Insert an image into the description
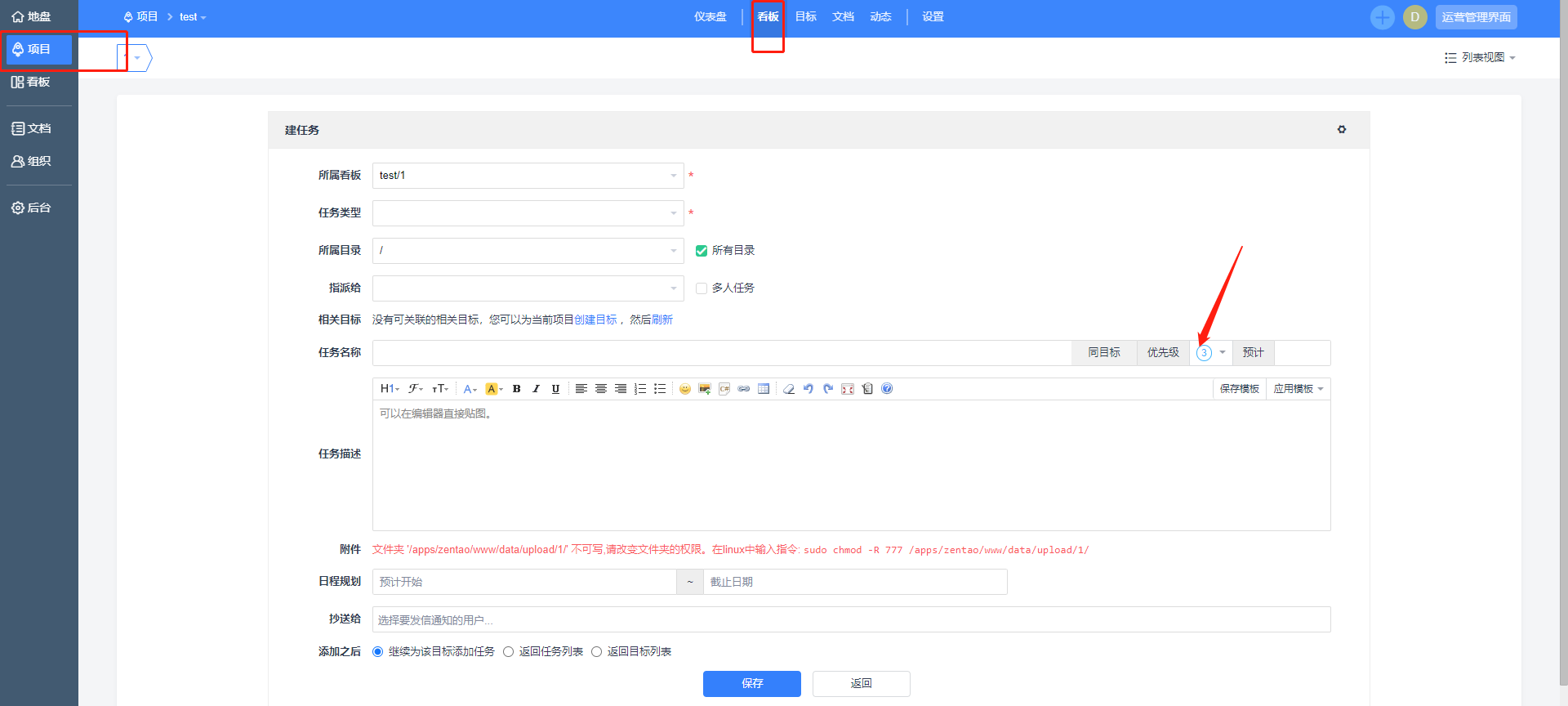 (704, 389)
